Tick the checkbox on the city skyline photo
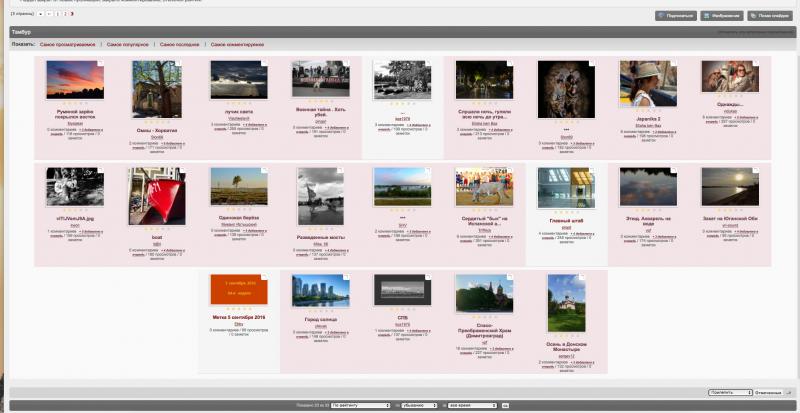This screenshot has width=800, height=413. (346, 277)
